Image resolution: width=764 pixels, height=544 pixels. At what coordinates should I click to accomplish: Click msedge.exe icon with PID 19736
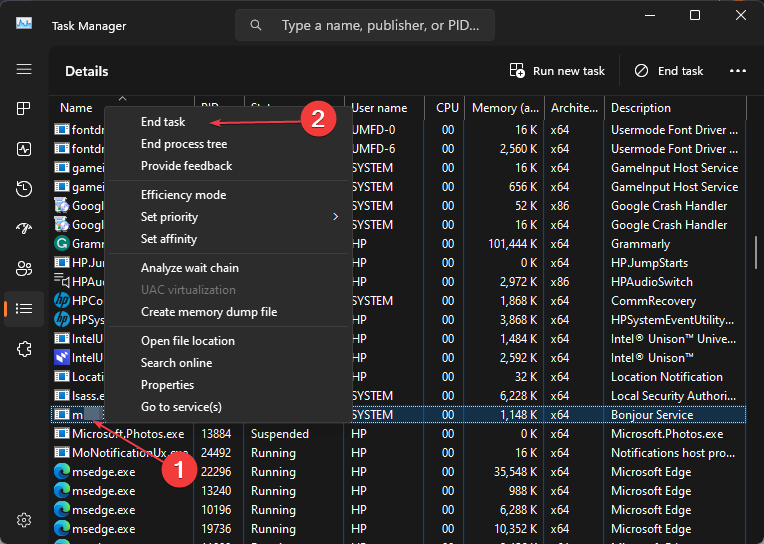click(61, 528)
